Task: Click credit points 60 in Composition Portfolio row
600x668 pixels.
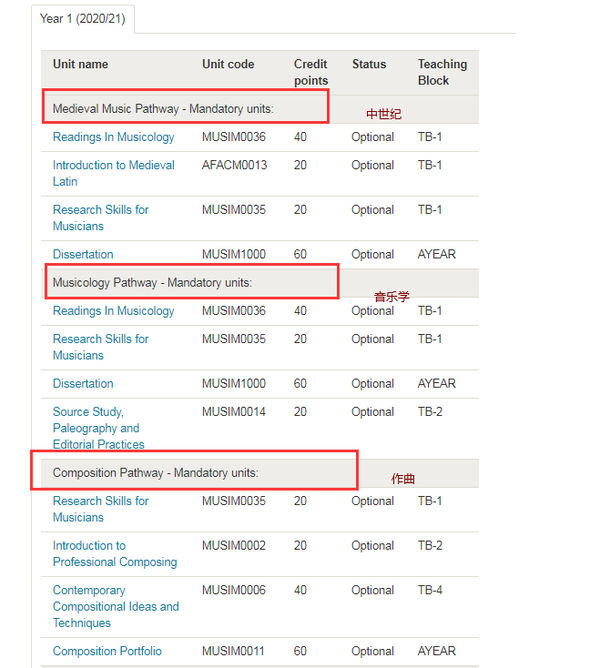Action: (300, 651)
